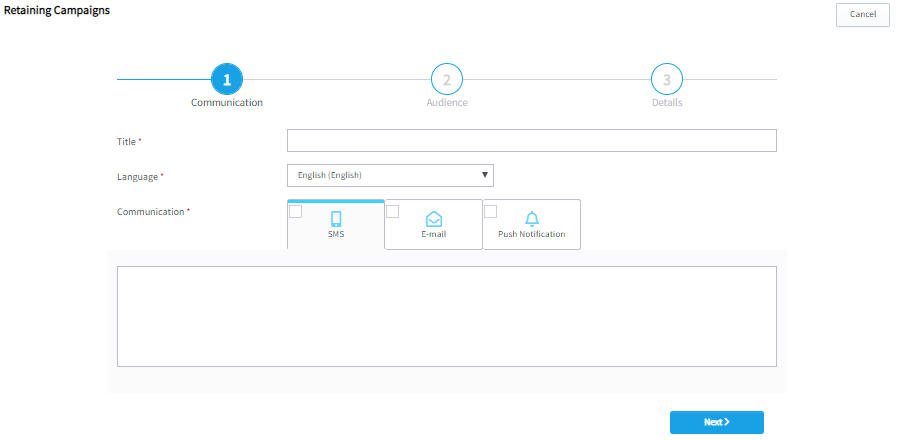
Task: Go to step 2 Audience circle
Action: pyautogui.click(x=447, y=80)
